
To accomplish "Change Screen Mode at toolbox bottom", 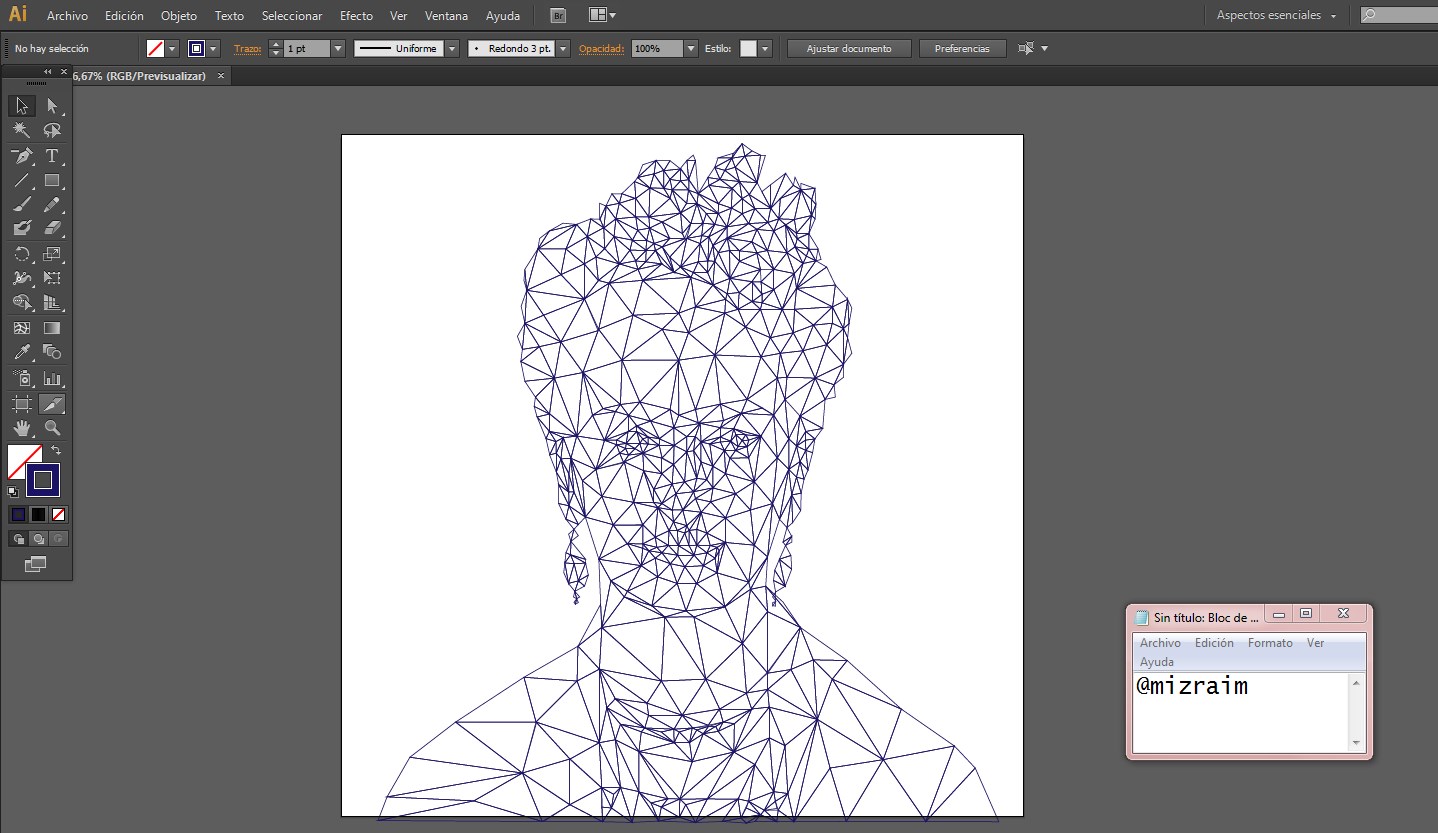I will [x=35, y=564].
